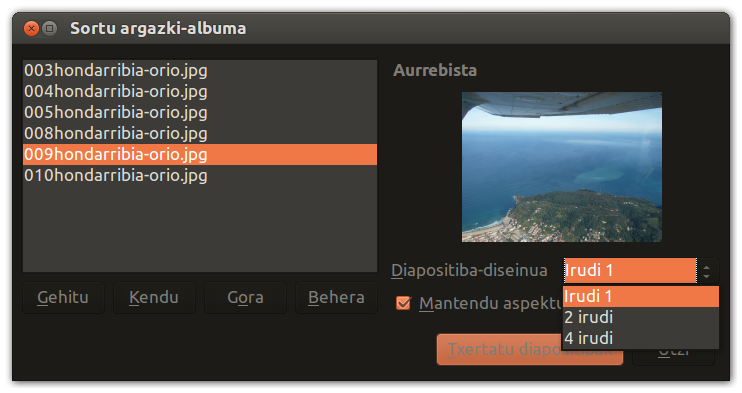Click the Txertatu diapositibak button
Screen dimensions: 742x393
point(530,349)
